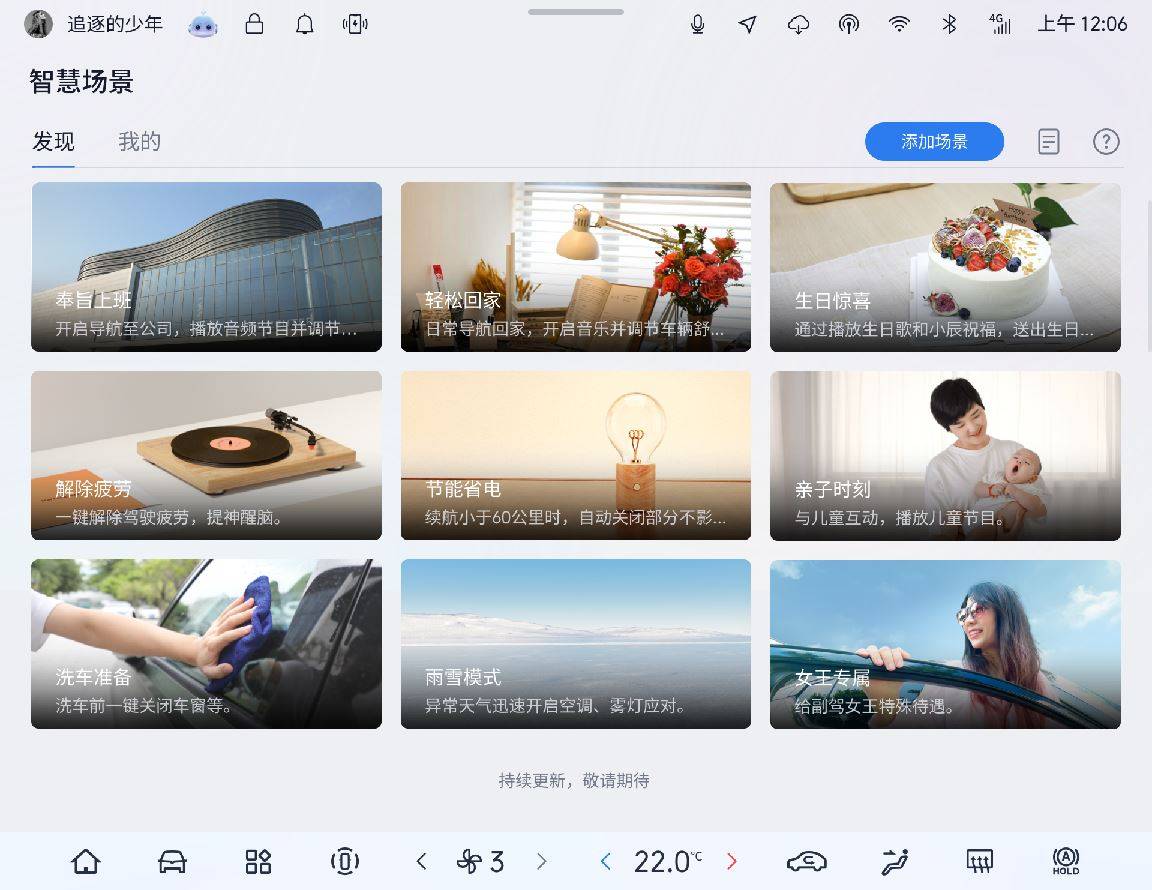Open the 洗车准备 scene card
1152x890 pixels.
(206, 643)
